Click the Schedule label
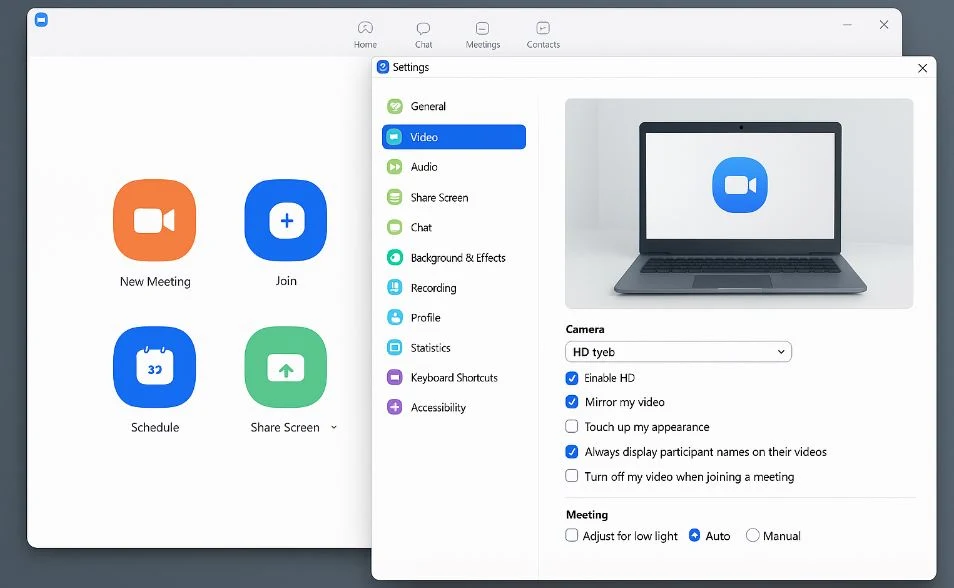 (x=155, y=427)
